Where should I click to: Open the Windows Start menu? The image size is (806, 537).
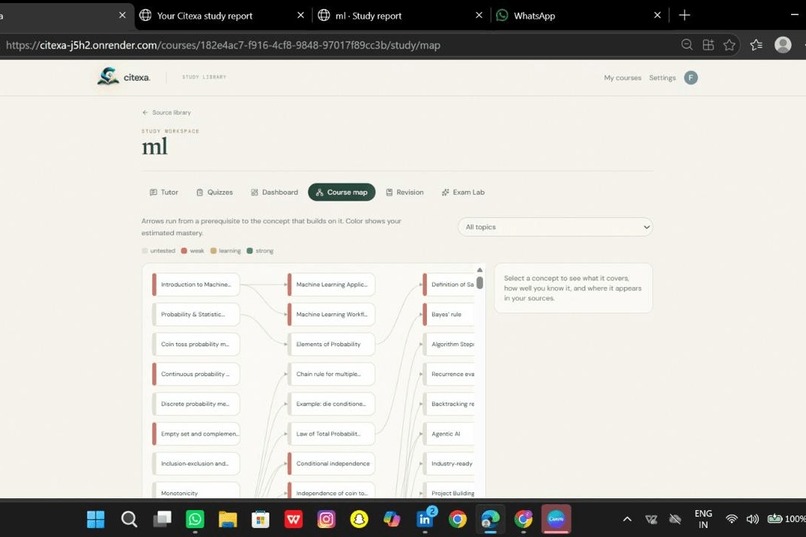pyautogui.click(x=96, y=519)
